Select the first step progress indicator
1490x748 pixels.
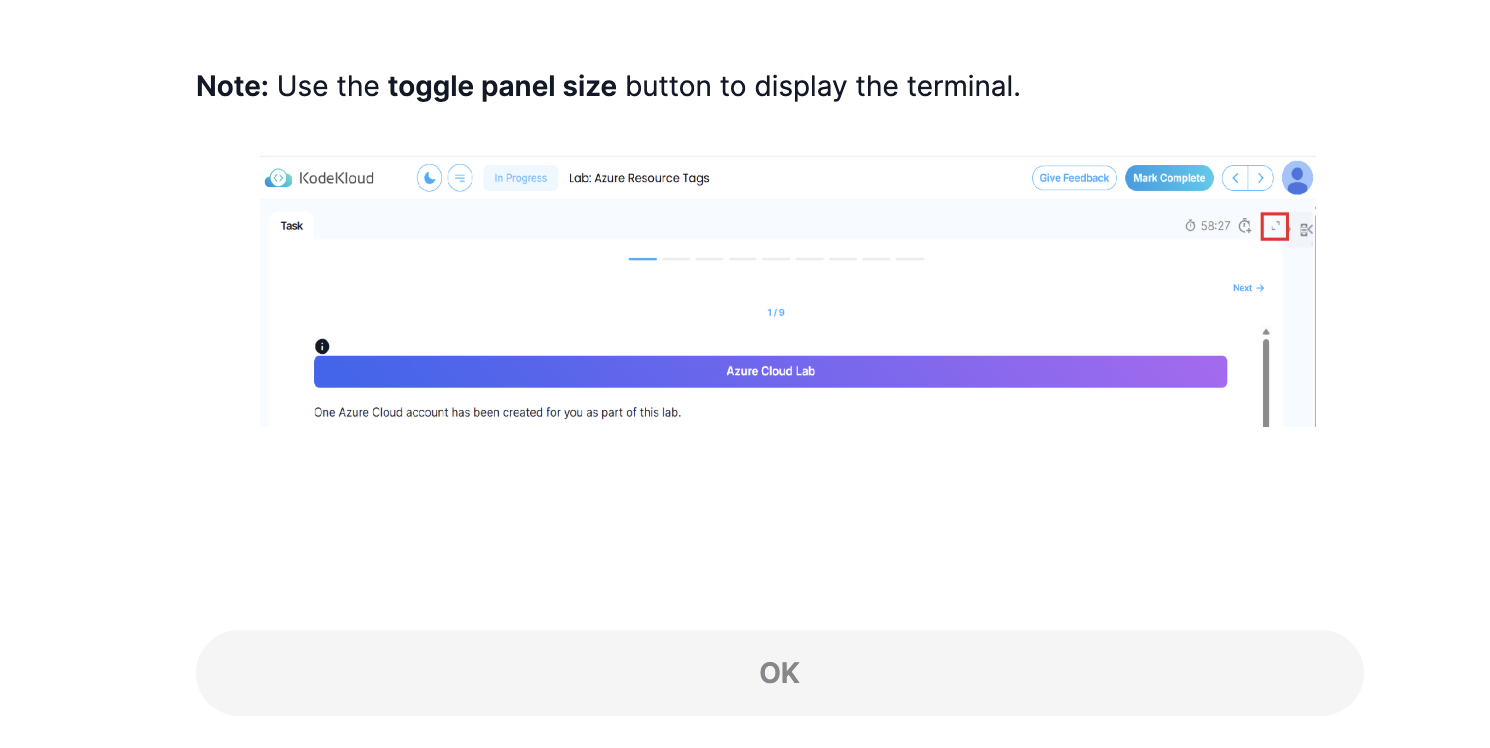tap(642, 259)
